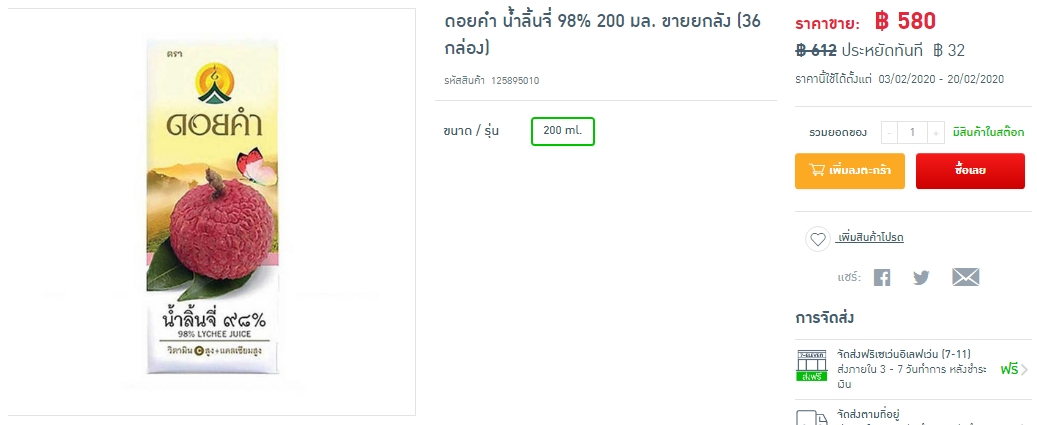Click the shopping cart icon on the yellow button

817,170
